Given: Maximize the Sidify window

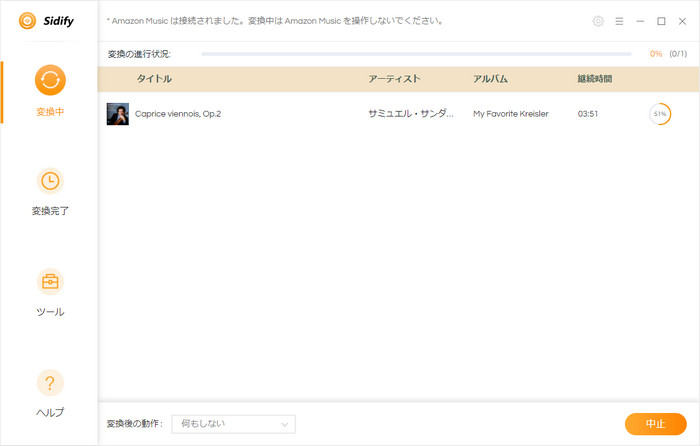Looking at the screenshot, I should pos(661,21).
